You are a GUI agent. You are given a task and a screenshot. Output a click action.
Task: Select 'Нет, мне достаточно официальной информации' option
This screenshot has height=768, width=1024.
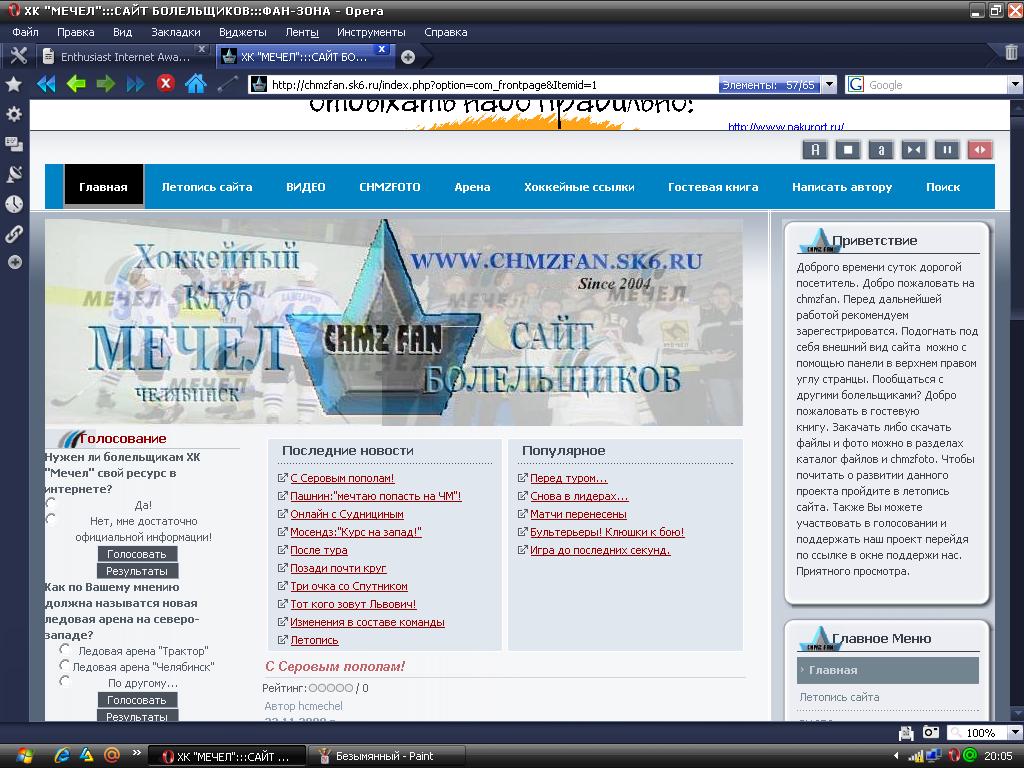click(51, 519)
